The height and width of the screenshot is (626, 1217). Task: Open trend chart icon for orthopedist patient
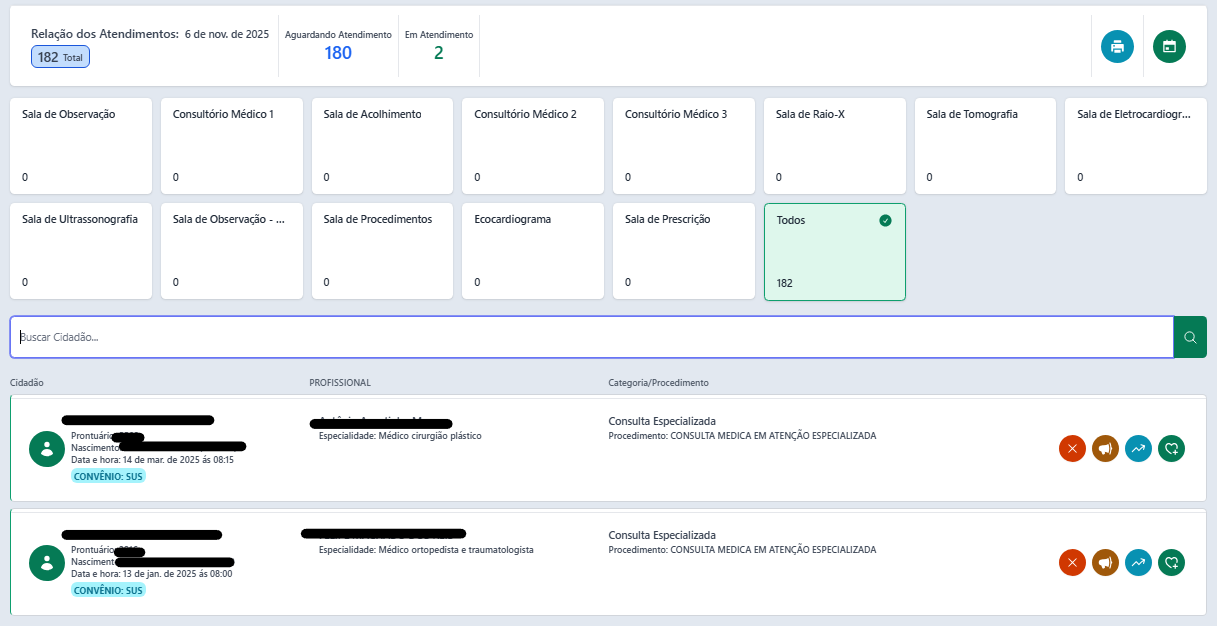[1138, 563]
